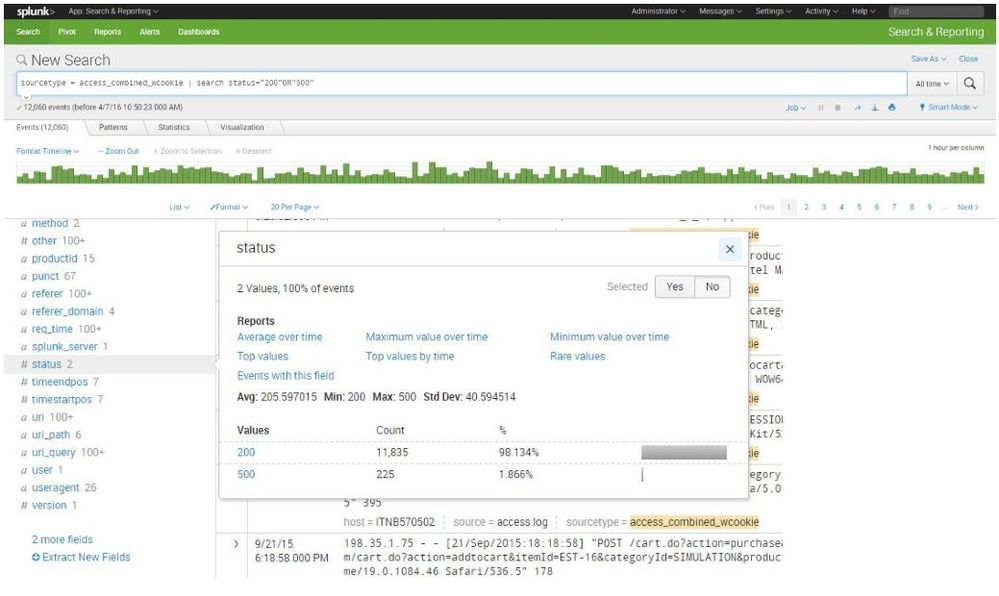
Task: Open App: Search & Reporting dropdown
Action: 113,11
